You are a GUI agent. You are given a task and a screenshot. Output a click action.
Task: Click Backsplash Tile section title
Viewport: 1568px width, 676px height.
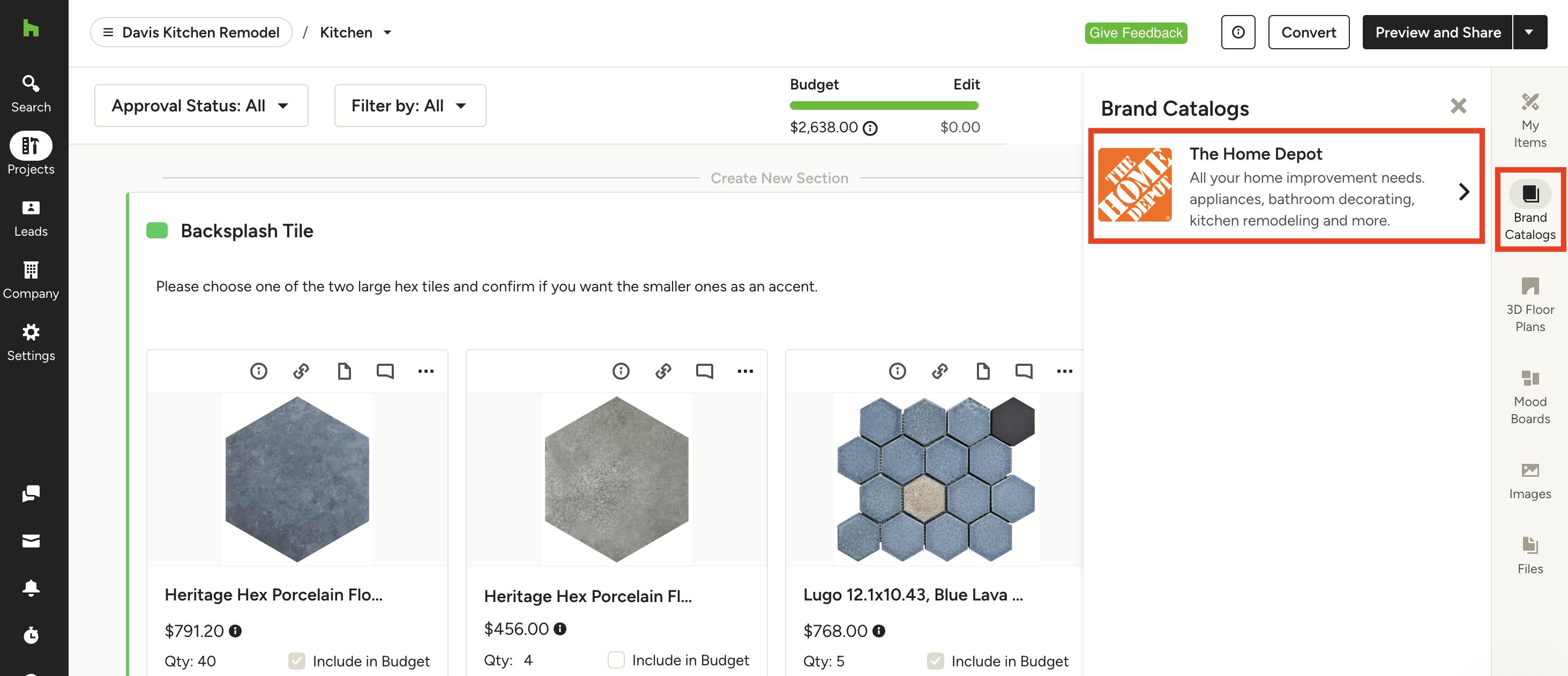[x=247, y=231]
